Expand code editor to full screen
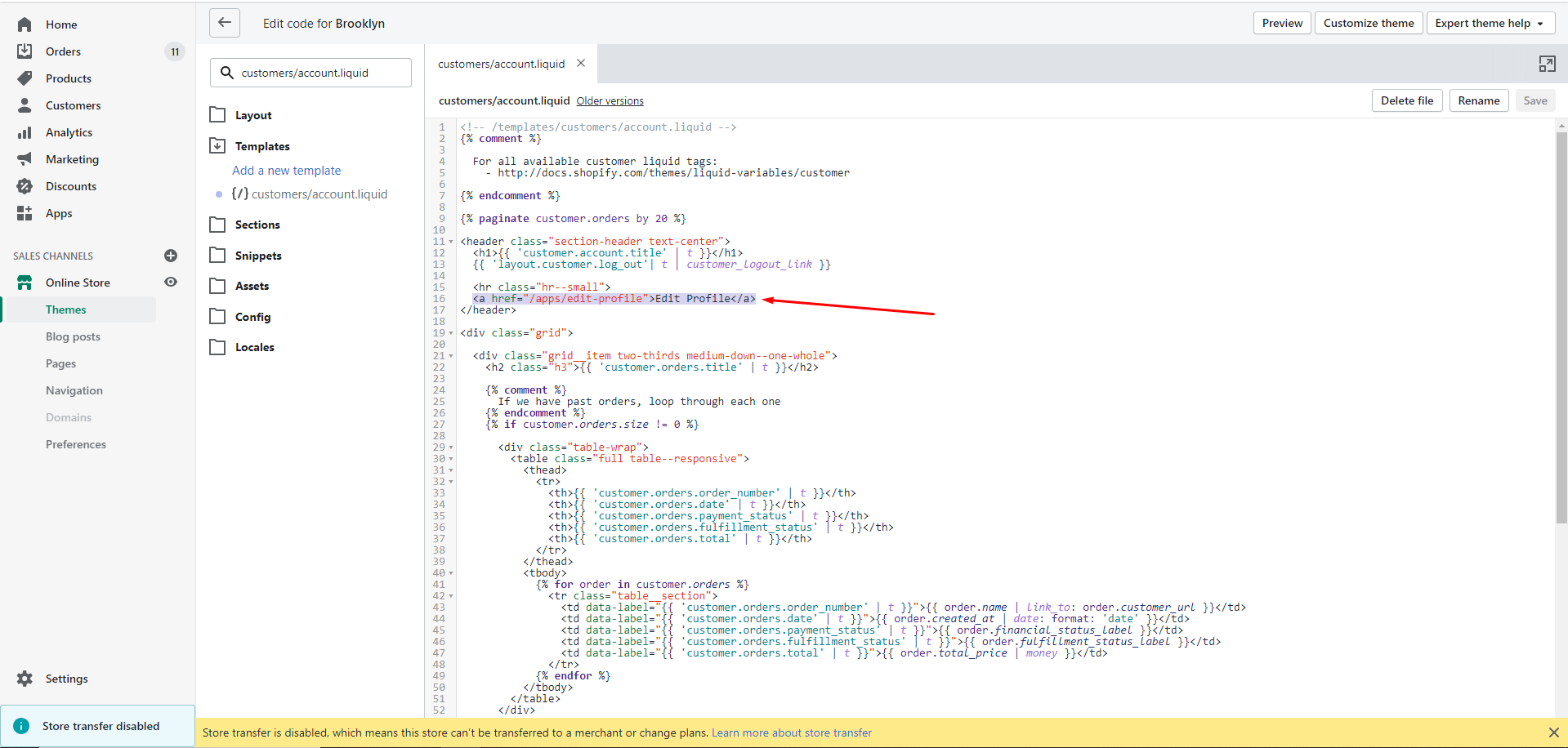Screen dimensions: 1568x748 [x=1547, y=64]
